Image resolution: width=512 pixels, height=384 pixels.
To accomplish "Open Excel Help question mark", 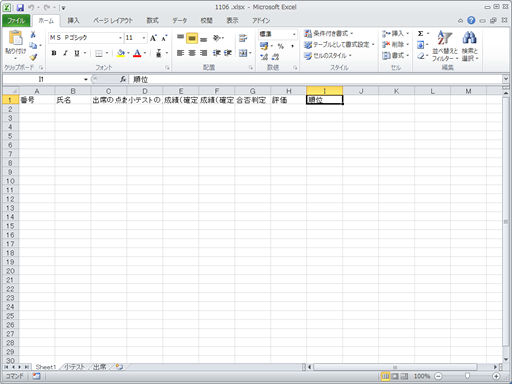I will pyautogui.click(x=471, y=20).
